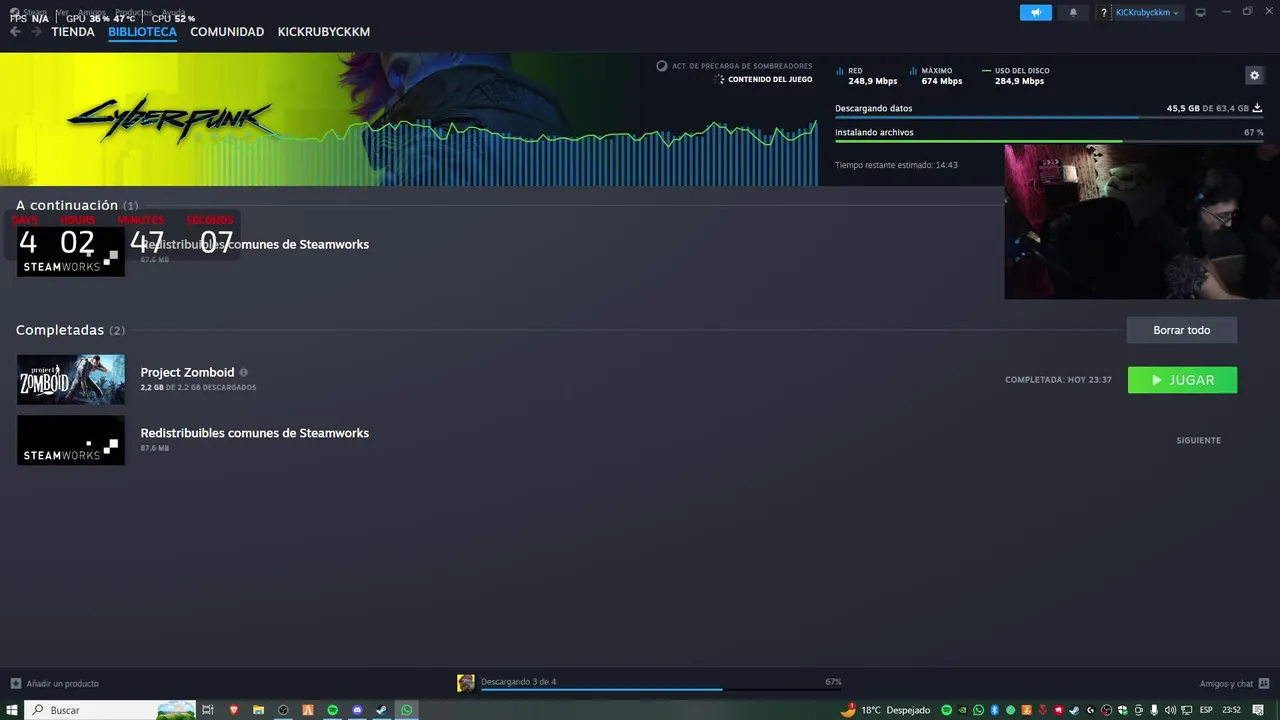Switch to the TIENDA tab

tap(73, 32)
